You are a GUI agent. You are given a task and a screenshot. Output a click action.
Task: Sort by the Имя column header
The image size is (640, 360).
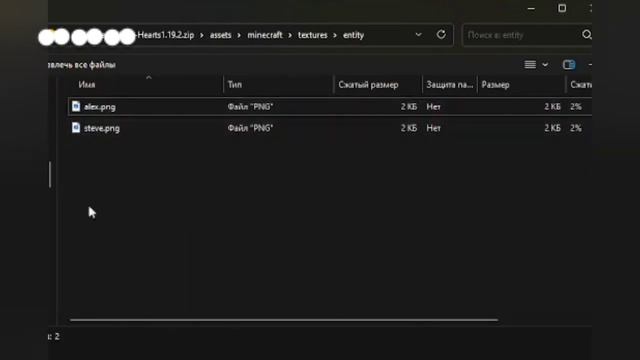87,84
